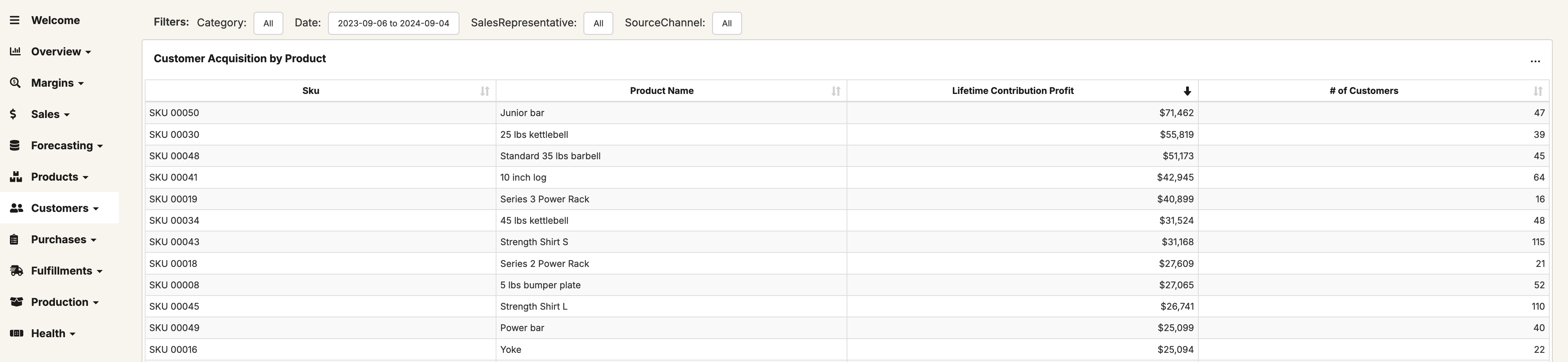The height and width of the screenshot is (362, 1568).
Task: Open the Welcome page link
Action: 55,20
